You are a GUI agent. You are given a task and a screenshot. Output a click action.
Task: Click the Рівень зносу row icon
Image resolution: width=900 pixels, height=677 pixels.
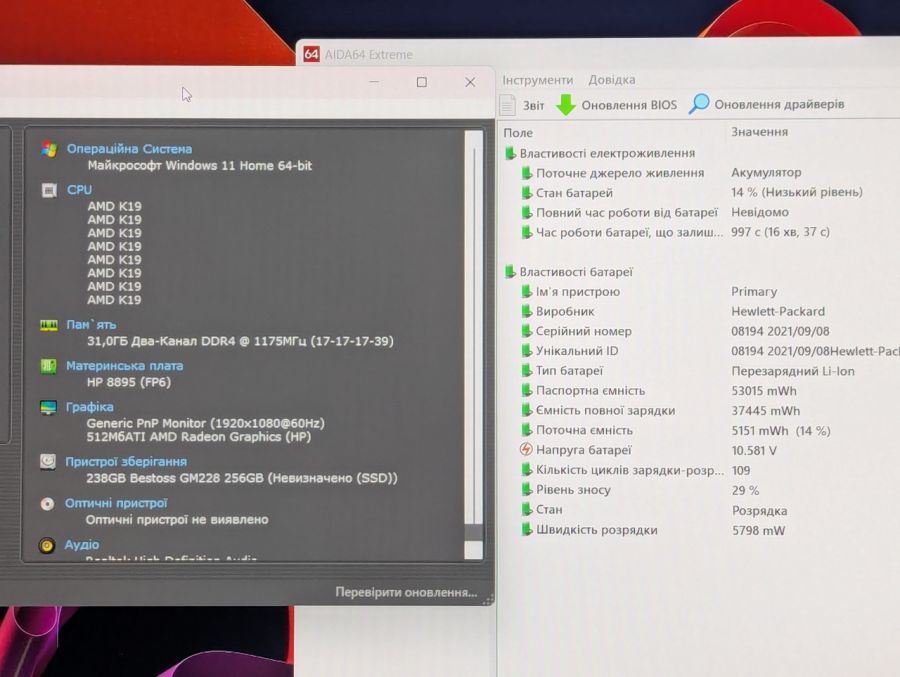tap(526, 490)
